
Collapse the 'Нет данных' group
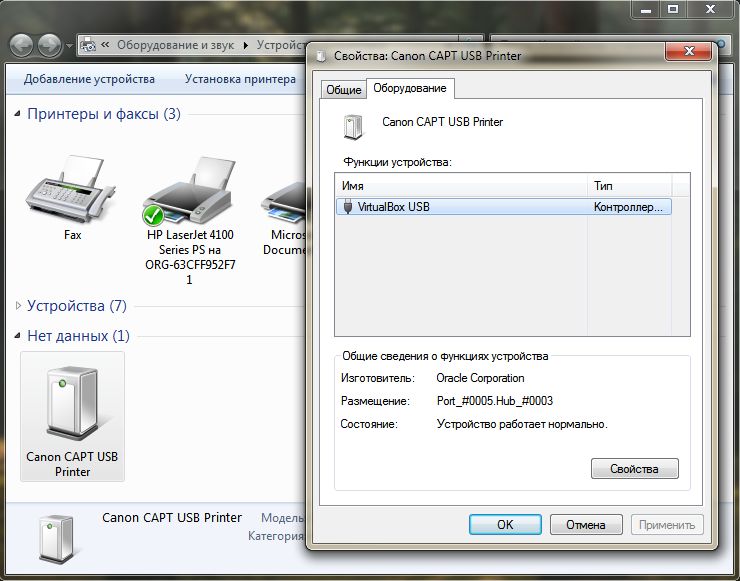17,336
